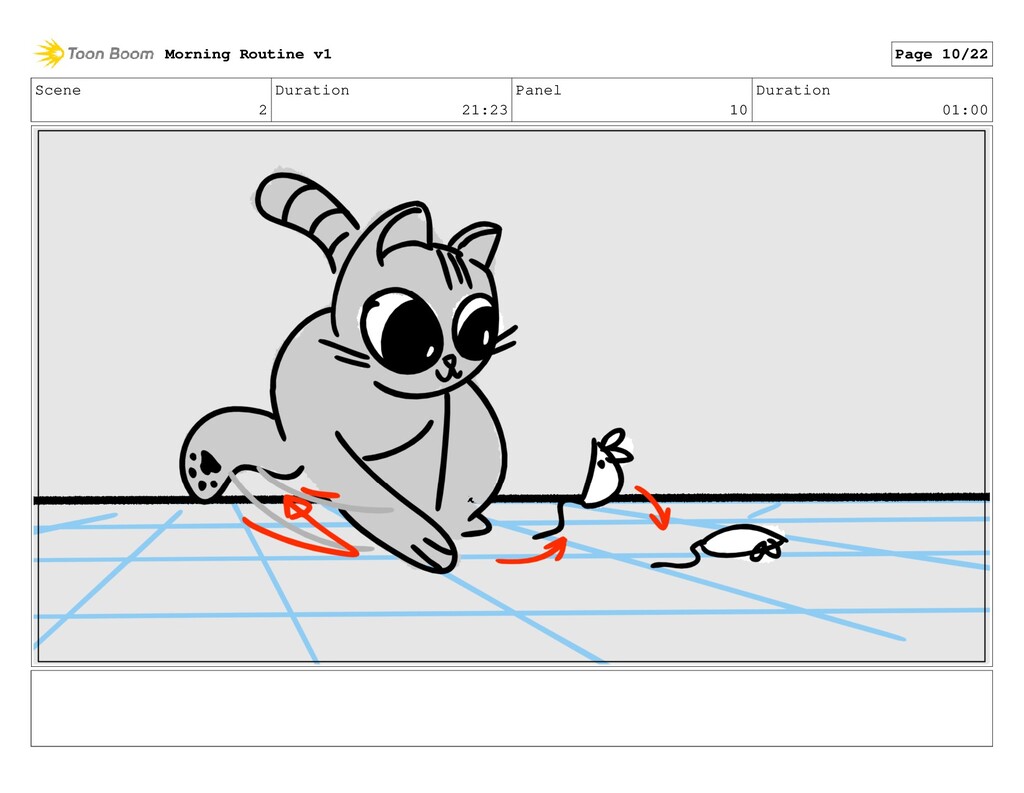Click the scene duration value '21:23'

[x=485, y=110]
